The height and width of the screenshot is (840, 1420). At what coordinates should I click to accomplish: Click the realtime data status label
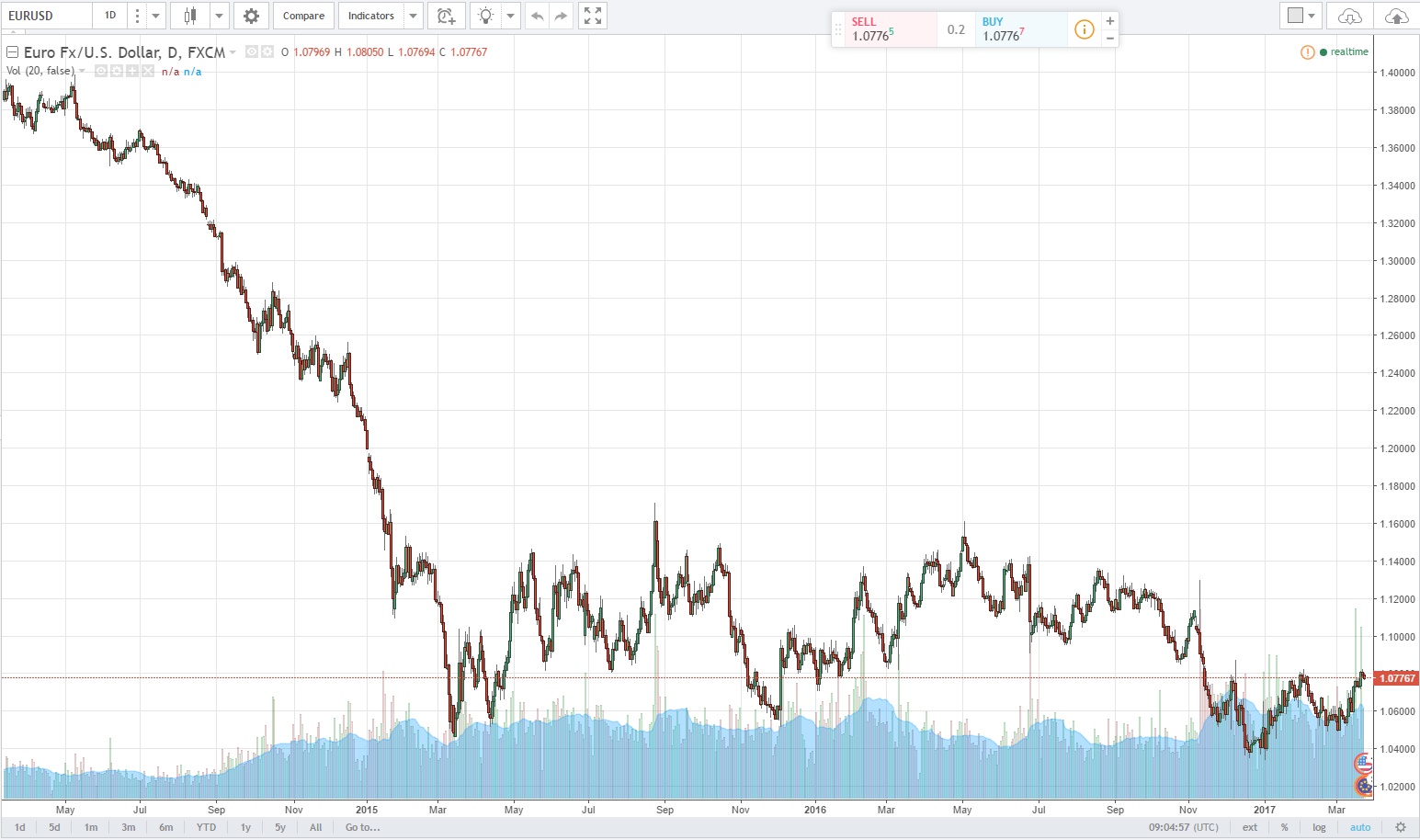coord(1349,52)
